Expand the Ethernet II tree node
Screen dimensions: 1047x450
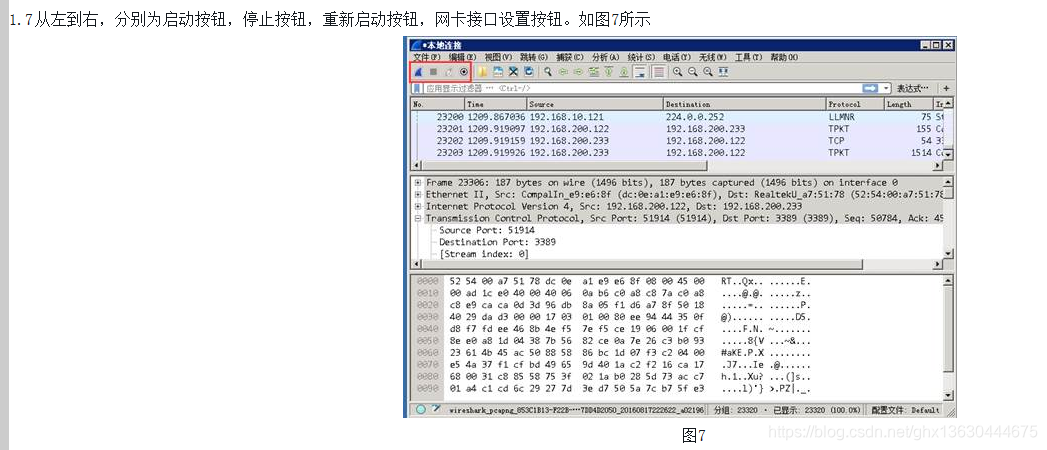[418, 194]
